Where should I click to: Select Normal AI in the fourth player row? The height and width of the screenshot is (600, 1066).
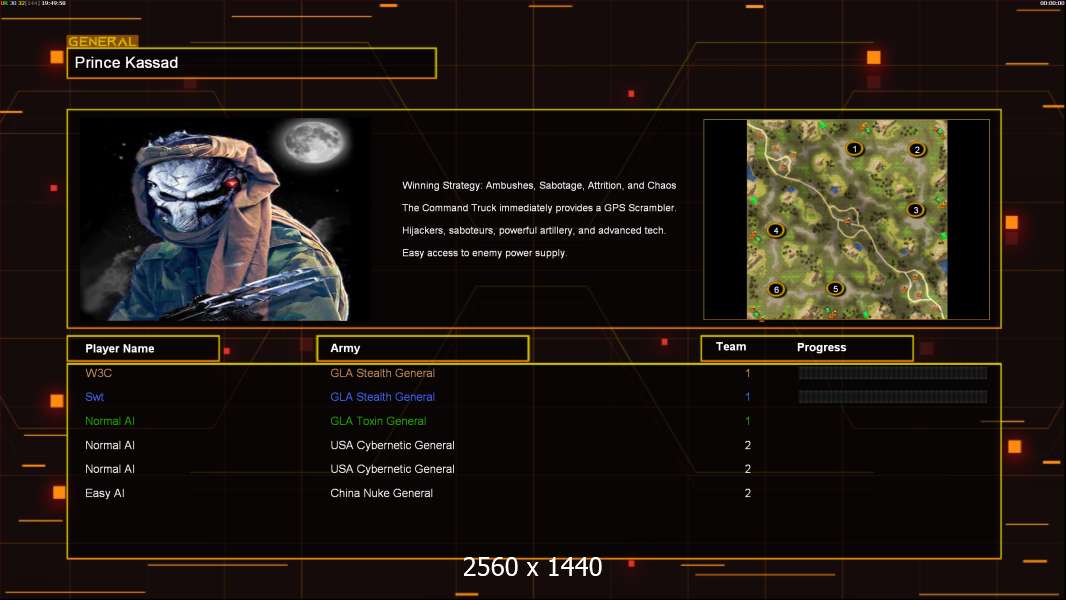(x=109, y=445)
